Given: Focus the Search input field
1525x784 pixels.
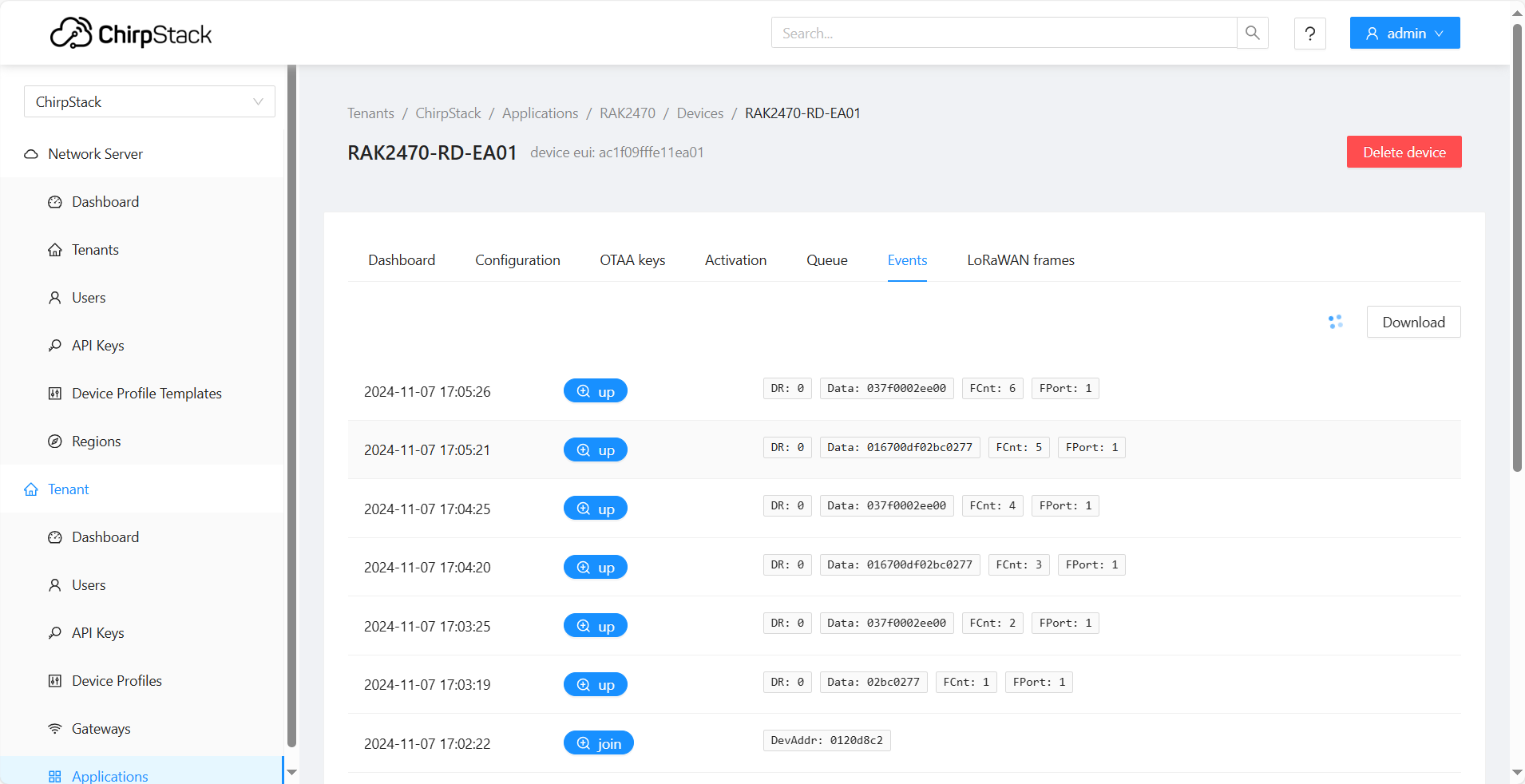Looking at the screenshot, I should (1004, 33).
